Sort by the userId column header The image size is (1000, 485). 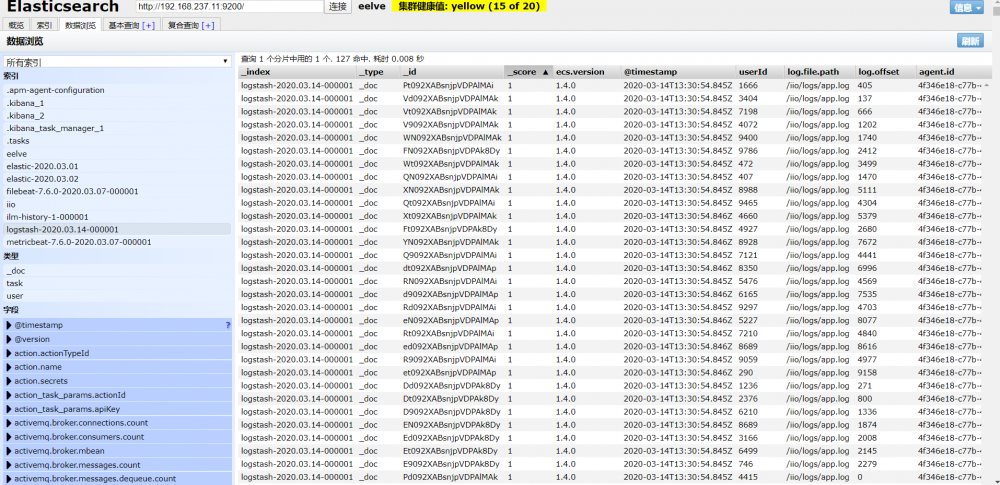[759, 72]
